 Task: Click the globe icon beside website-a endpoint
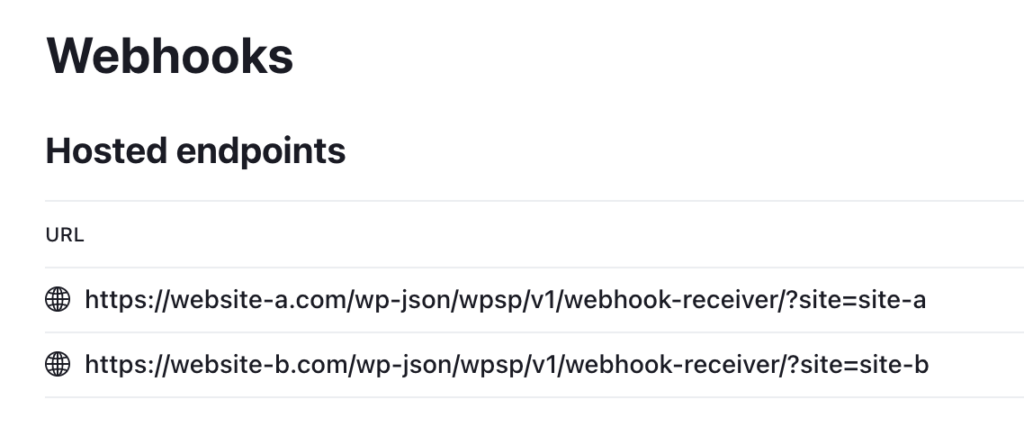58,299
